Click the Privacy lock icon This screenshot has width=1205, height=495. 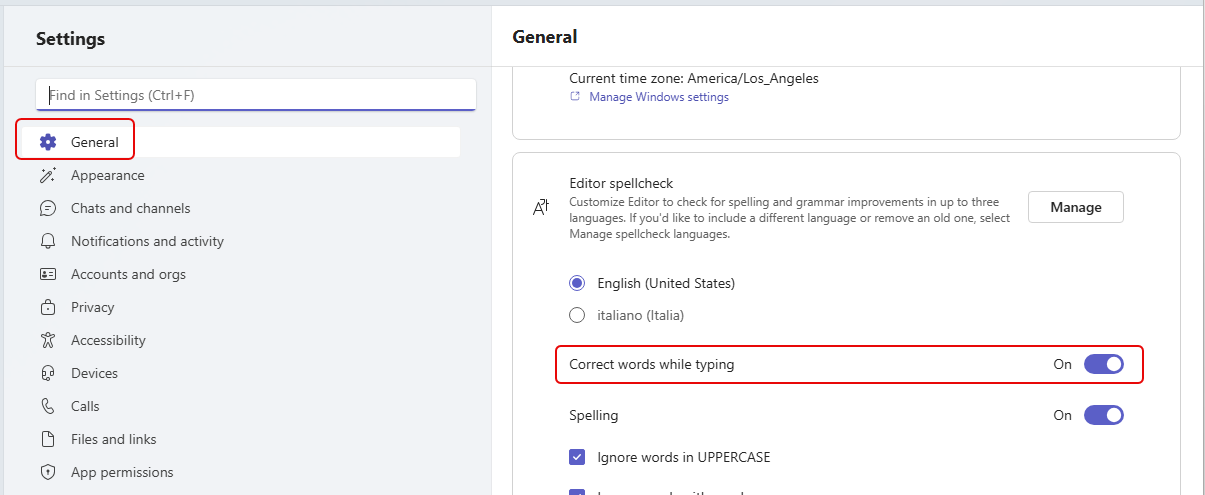[x=48, y=307]
